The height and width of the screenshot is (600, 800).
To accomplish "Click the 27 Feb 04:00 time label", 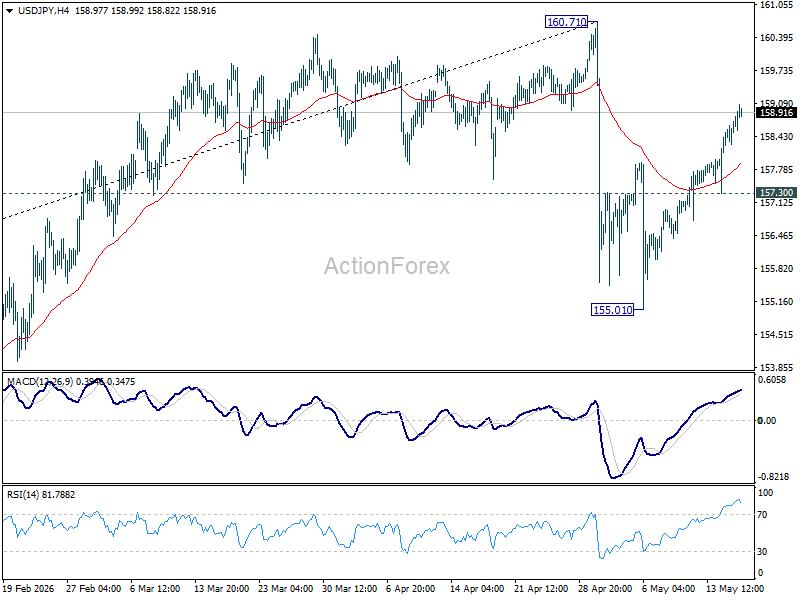I will click(x=93, y=588).
